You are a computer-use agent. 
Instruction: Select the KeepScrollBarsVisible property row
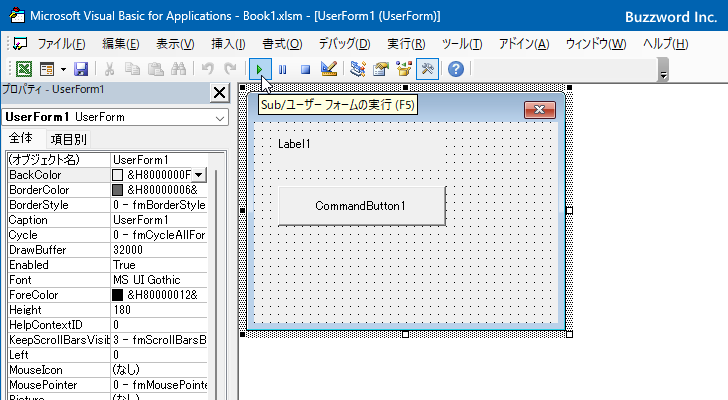107,340
